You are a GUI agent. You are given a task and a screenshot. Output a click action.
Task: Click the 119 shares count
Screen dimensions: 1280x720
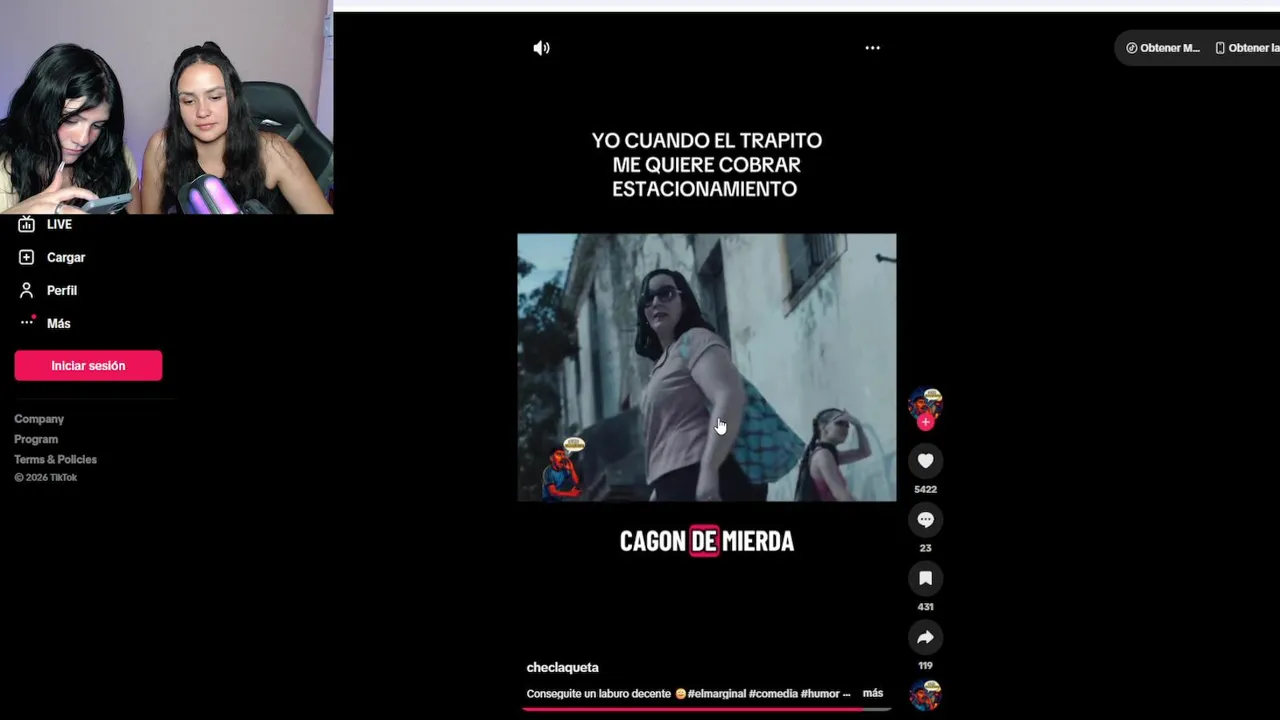click(x=925, y=666)
